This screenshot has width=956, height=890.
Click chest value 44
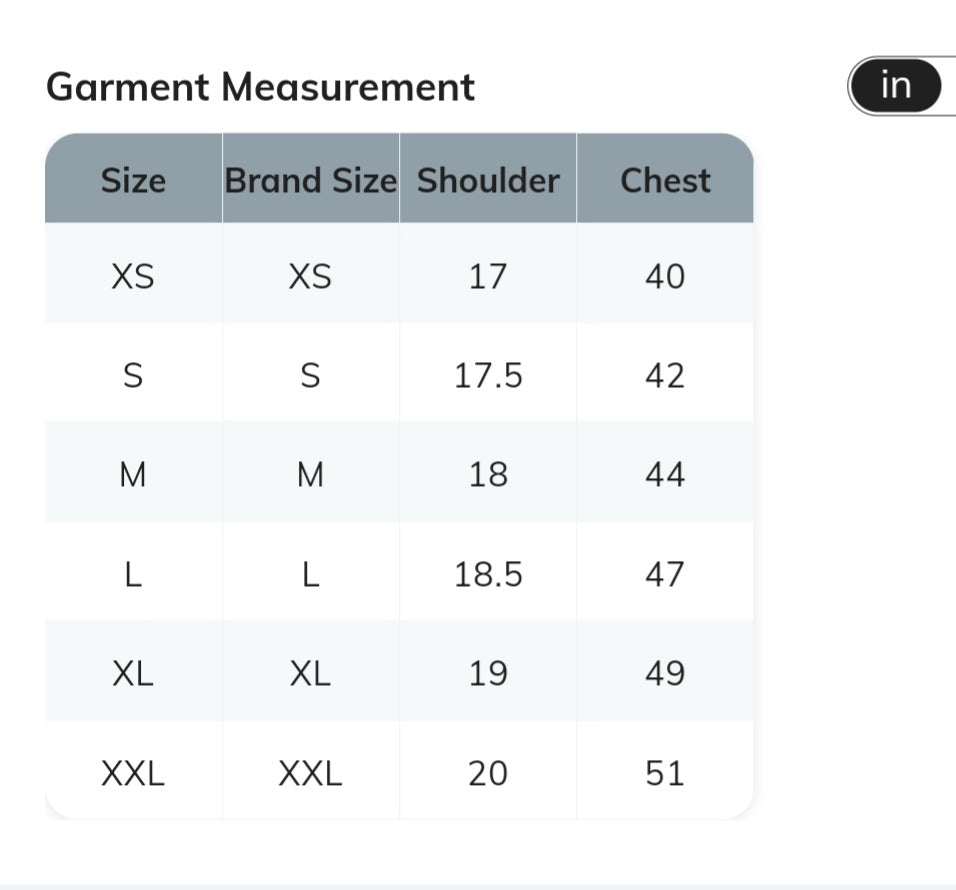pos(665,472)
